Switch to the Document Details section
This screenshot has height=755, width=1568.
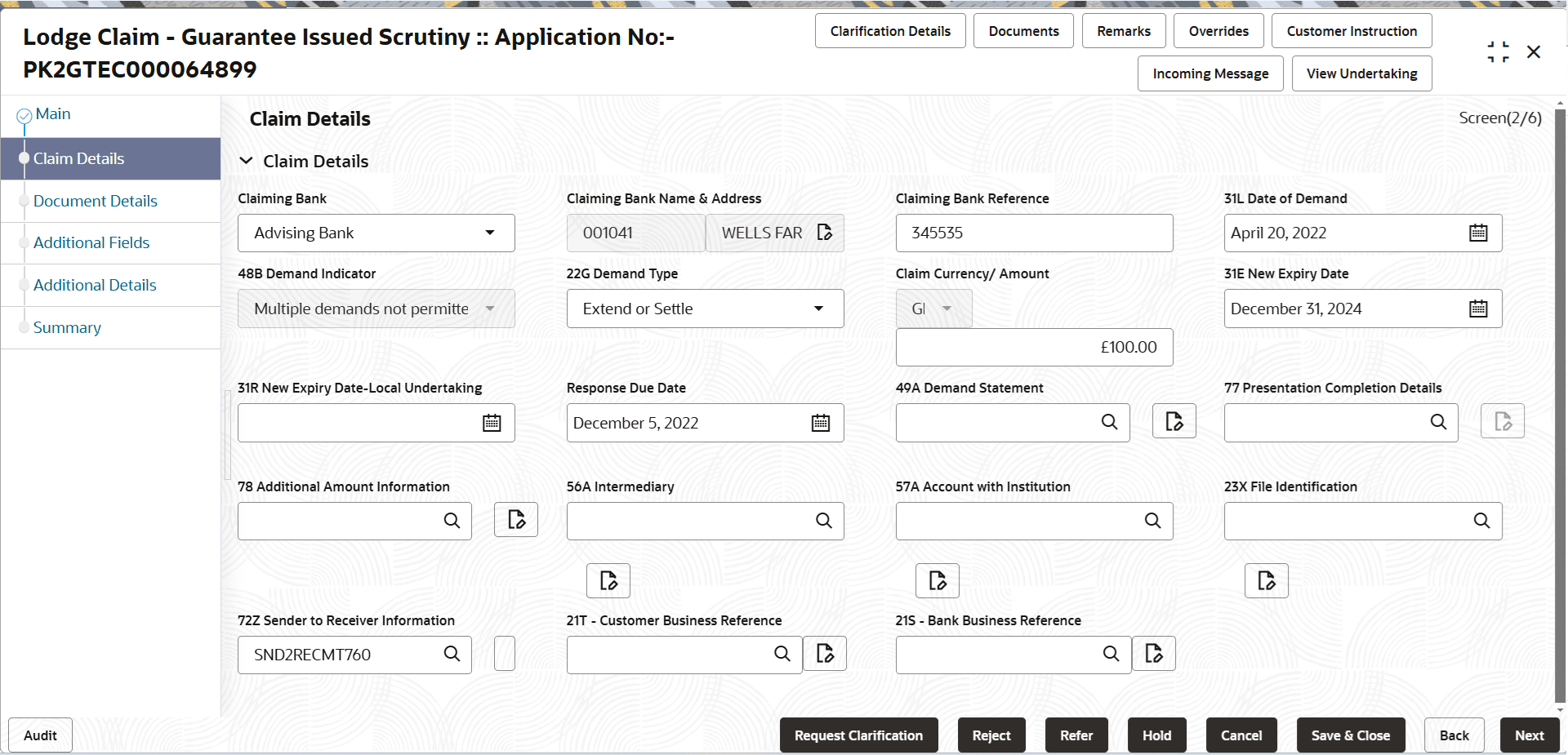tap(96, 201)
